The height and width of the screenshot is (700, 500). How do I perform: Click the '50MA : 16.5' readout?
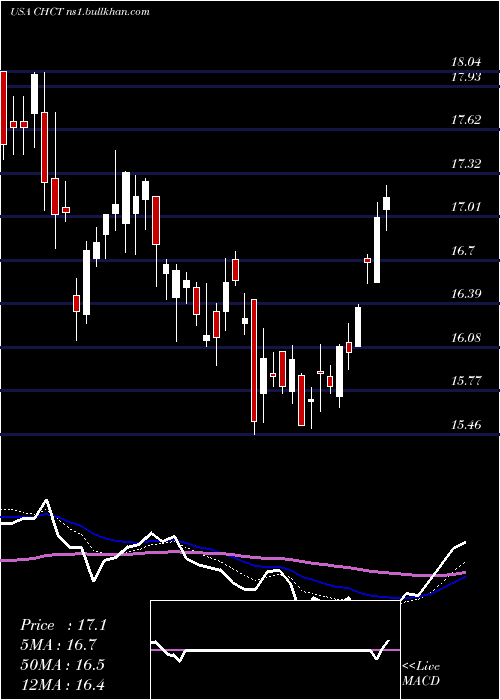click(x=62, y=664)
